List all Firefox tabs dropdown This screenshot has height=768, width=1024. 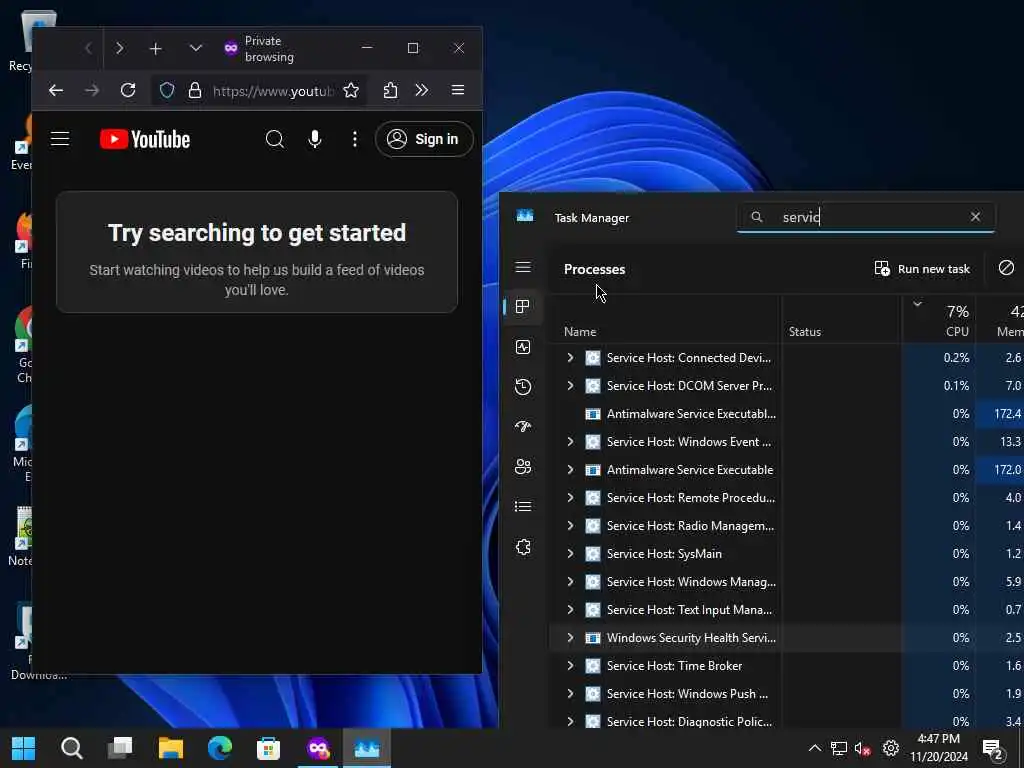(x=195, y=48)
